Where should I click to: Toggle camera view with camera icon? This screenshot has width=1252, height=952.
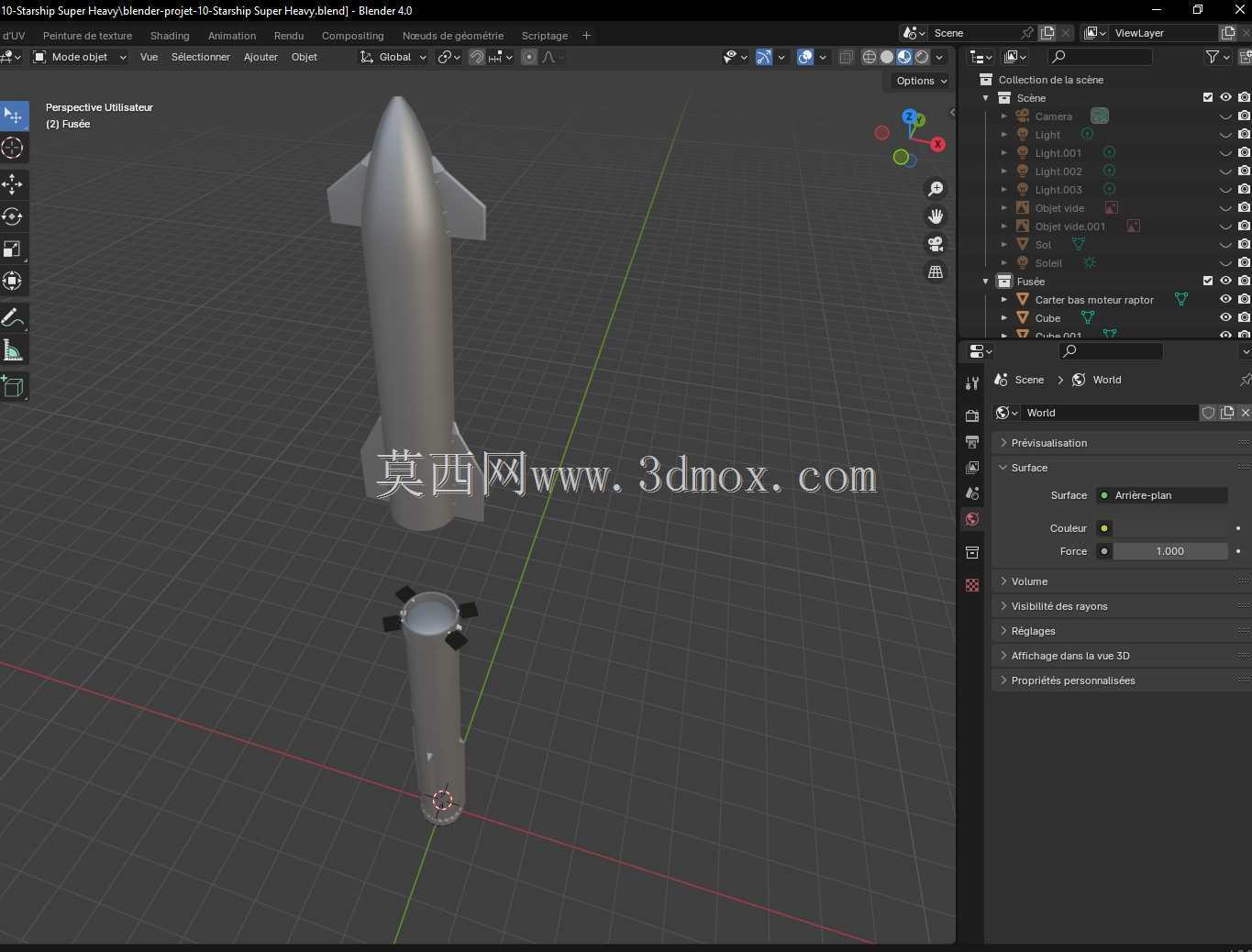[936, 244]
